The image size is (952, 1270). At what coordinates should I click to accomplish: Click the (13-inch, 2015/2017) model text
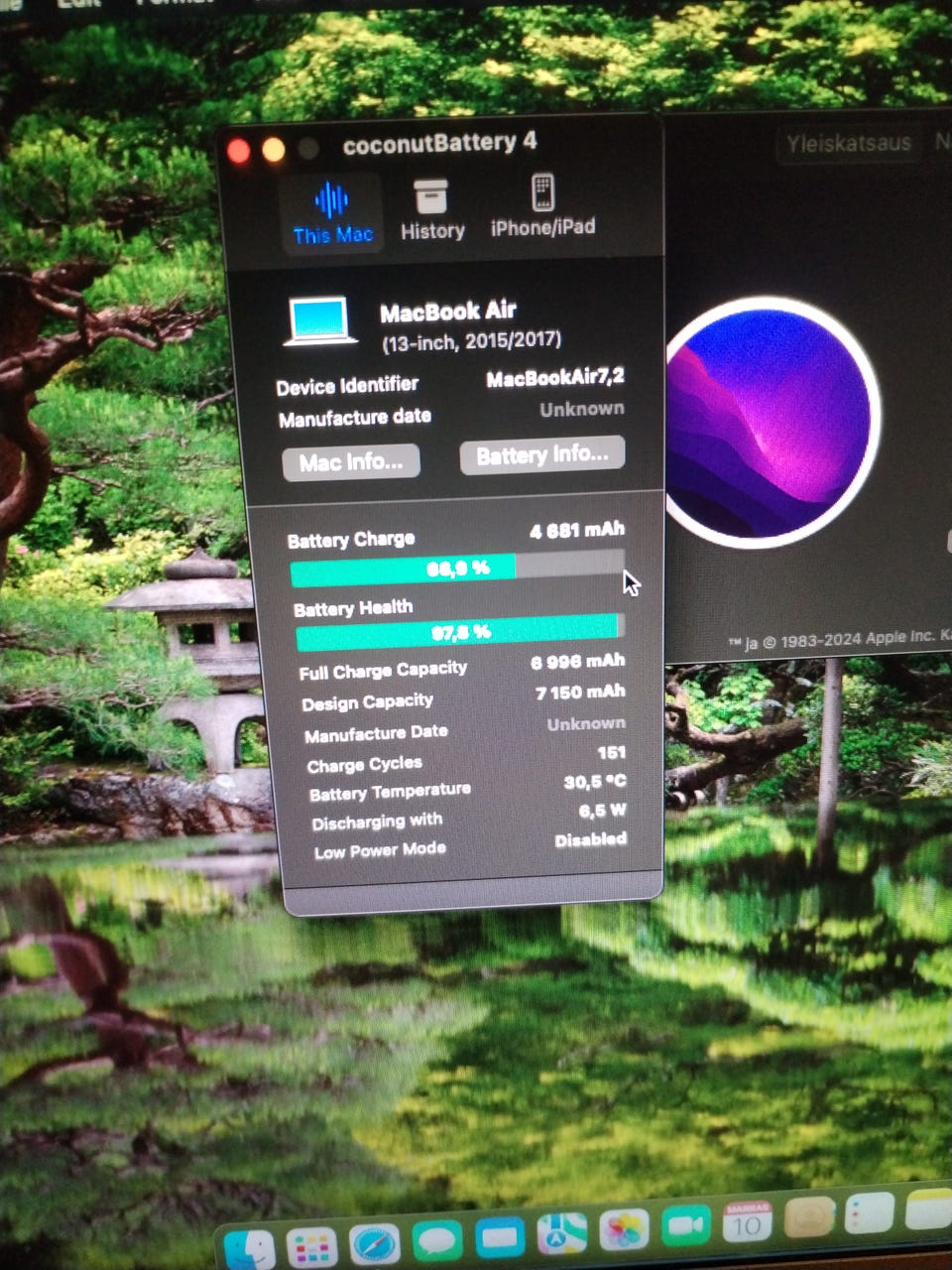[472, 341]
